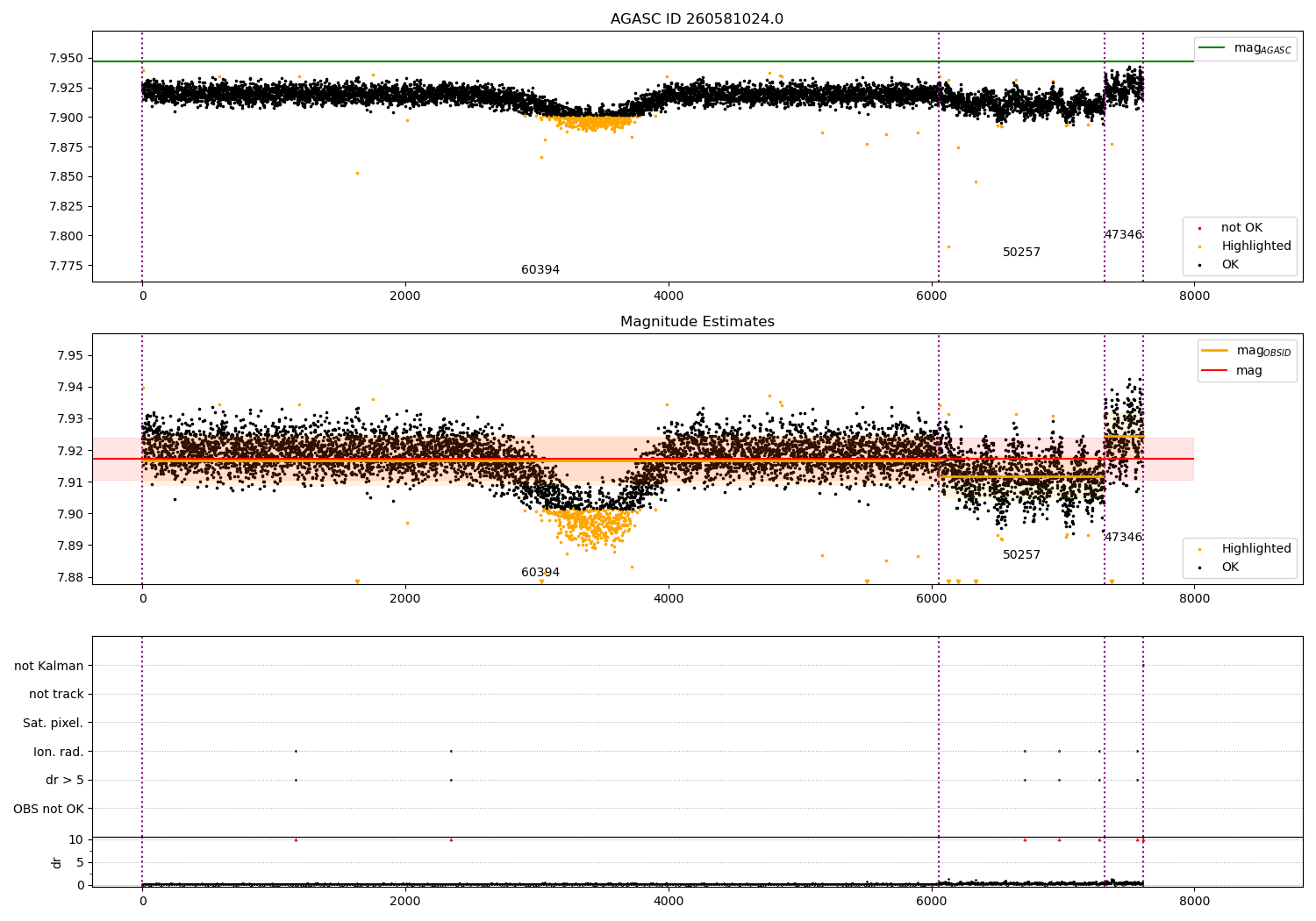This screenshot has width=1316, height=921.
Task: Click obsid label 50257 in AGASC ID plot
Action: tap(1021, 253)
